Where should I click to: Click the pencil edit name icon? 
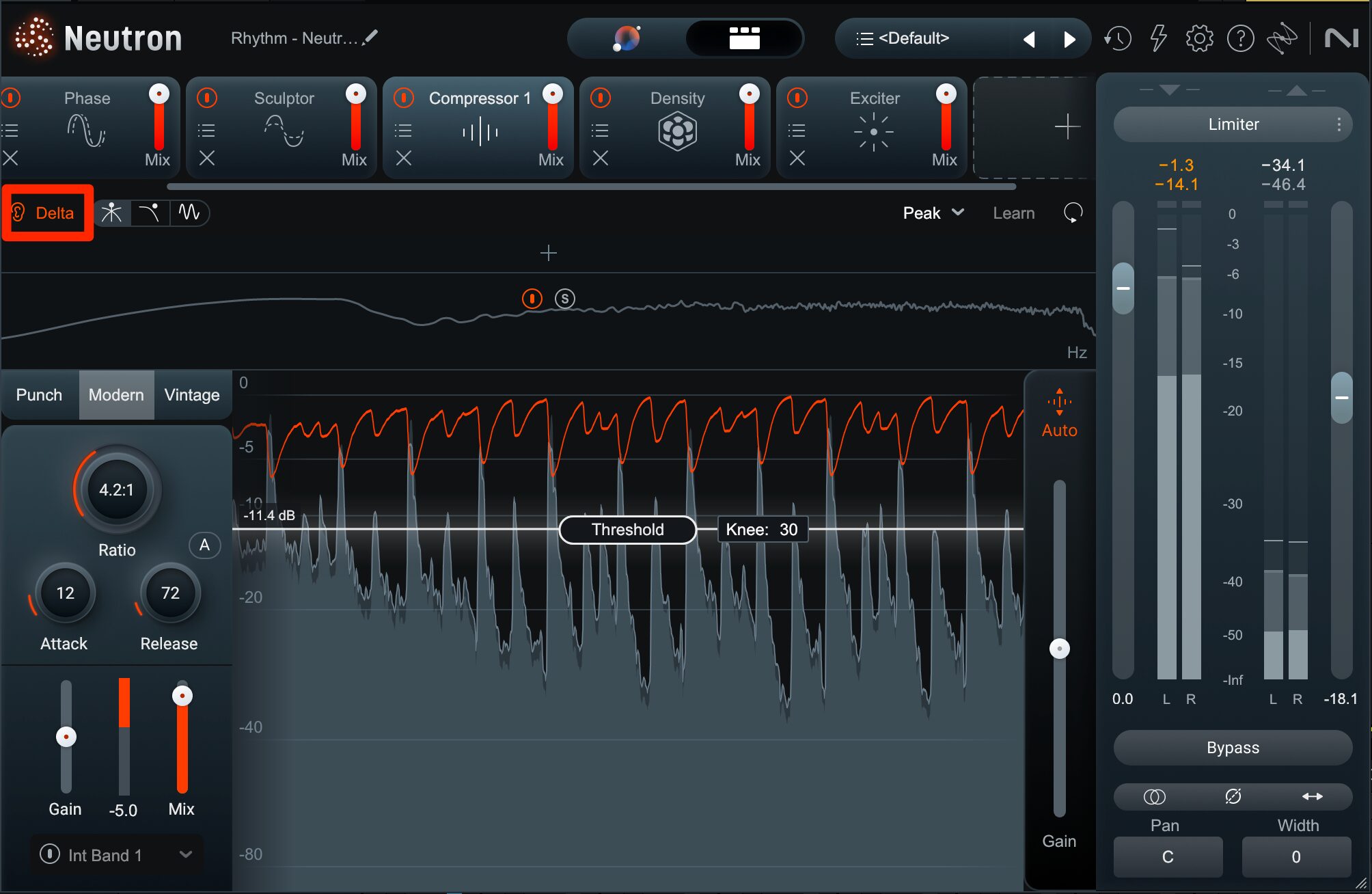tap(370, 38)
